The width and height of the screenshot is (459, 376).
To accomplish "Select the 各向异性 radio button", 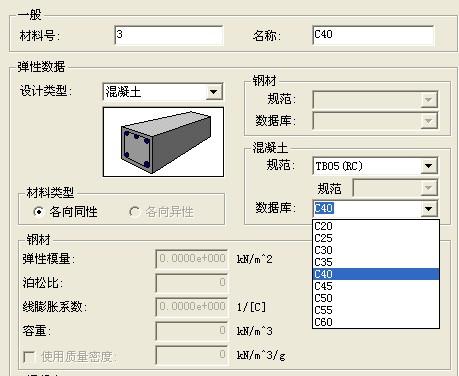I will (x=134, y=212).
